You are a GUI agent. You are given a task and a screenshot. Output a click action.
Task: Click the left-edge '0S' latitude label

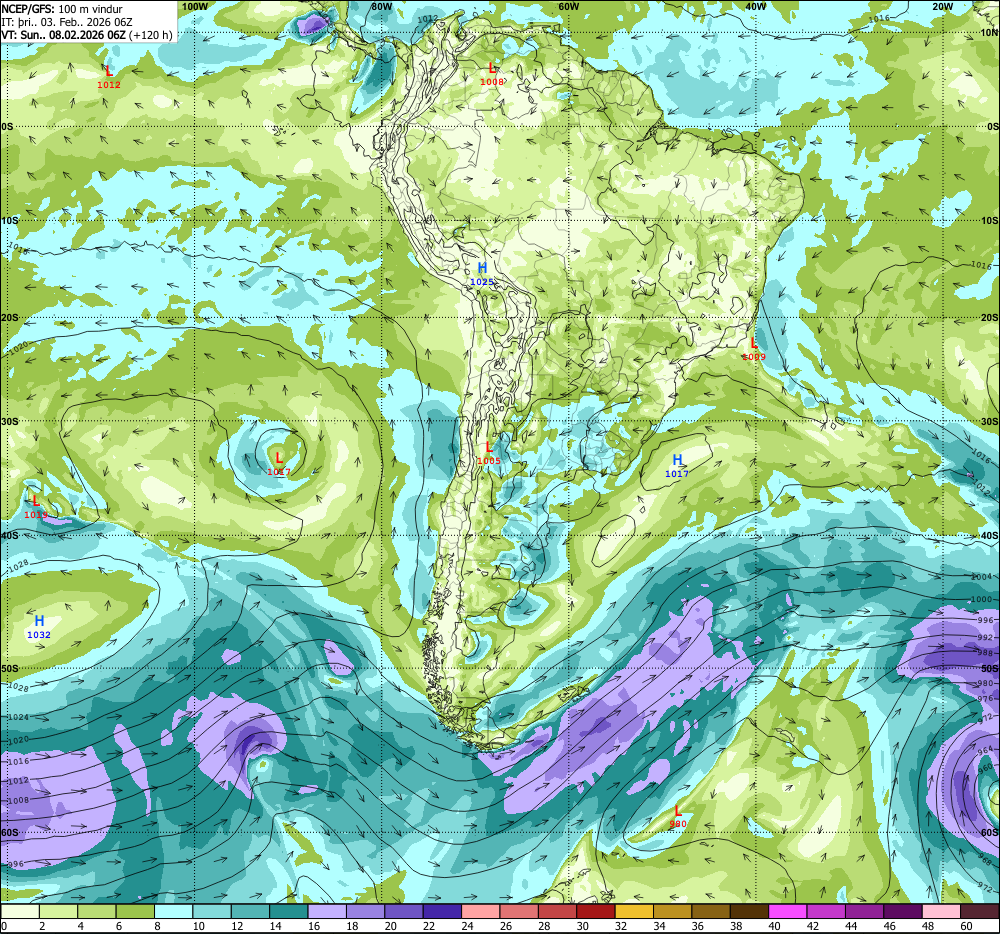point(7,127)
